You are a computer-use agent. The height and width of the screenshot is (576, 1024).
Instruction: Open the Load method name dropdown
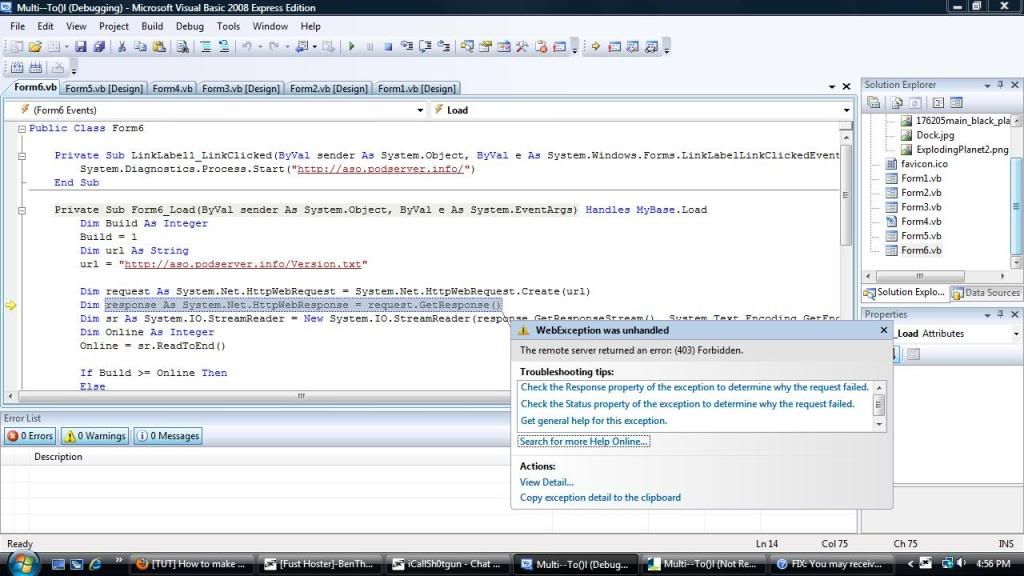[x=846, y=110]
